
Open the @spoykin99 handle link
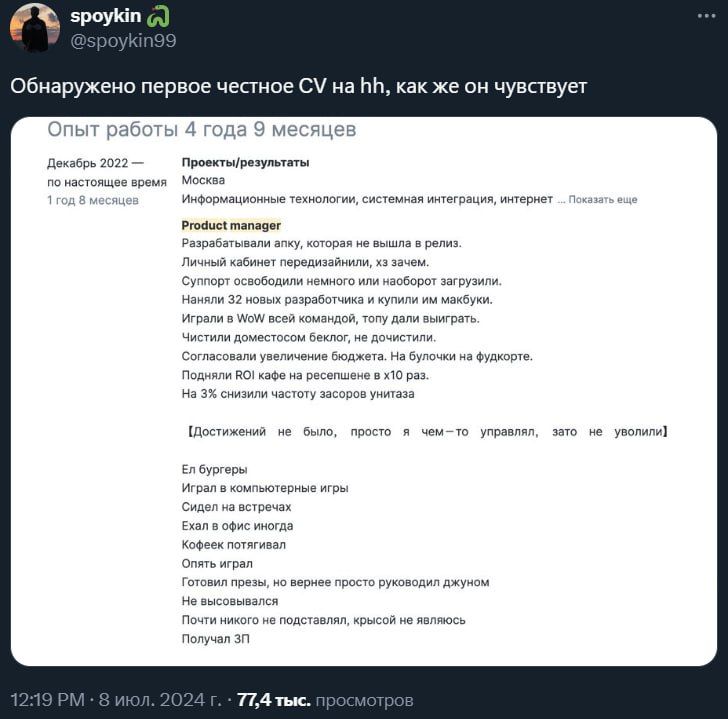123,41
